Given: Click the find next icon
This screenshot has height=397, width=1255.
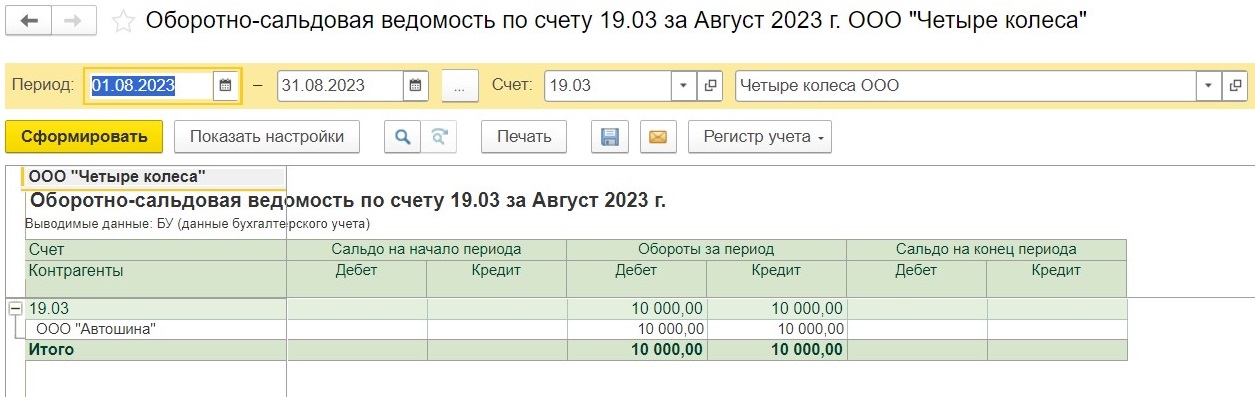Looking at the screenshot, I should coord(438,137).
